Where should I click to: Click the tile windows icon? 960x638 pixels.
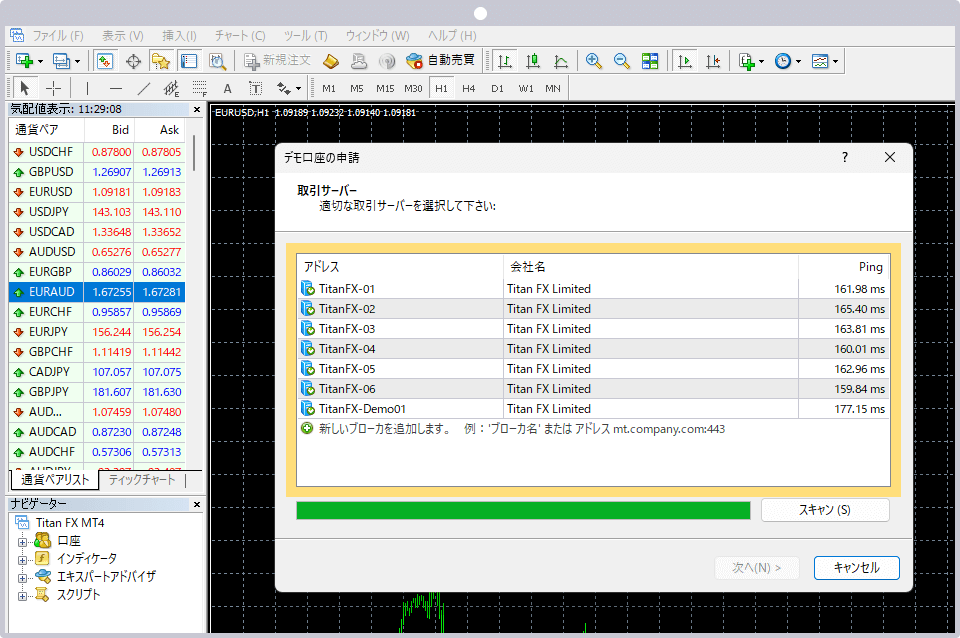(x=650, y=61)
